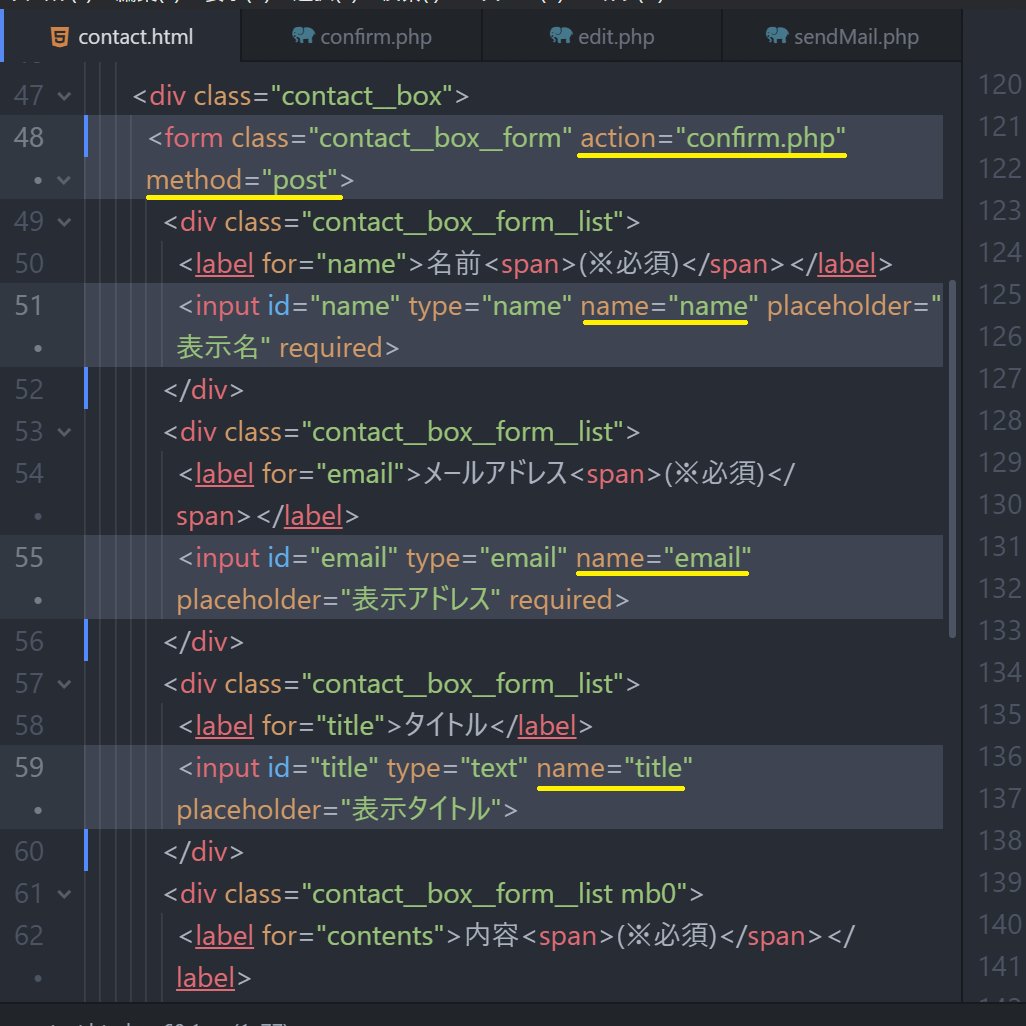The width and height of the screenshot is (1026, 1026).
Task: Click the method="post" attribute text
Action: 243,180
